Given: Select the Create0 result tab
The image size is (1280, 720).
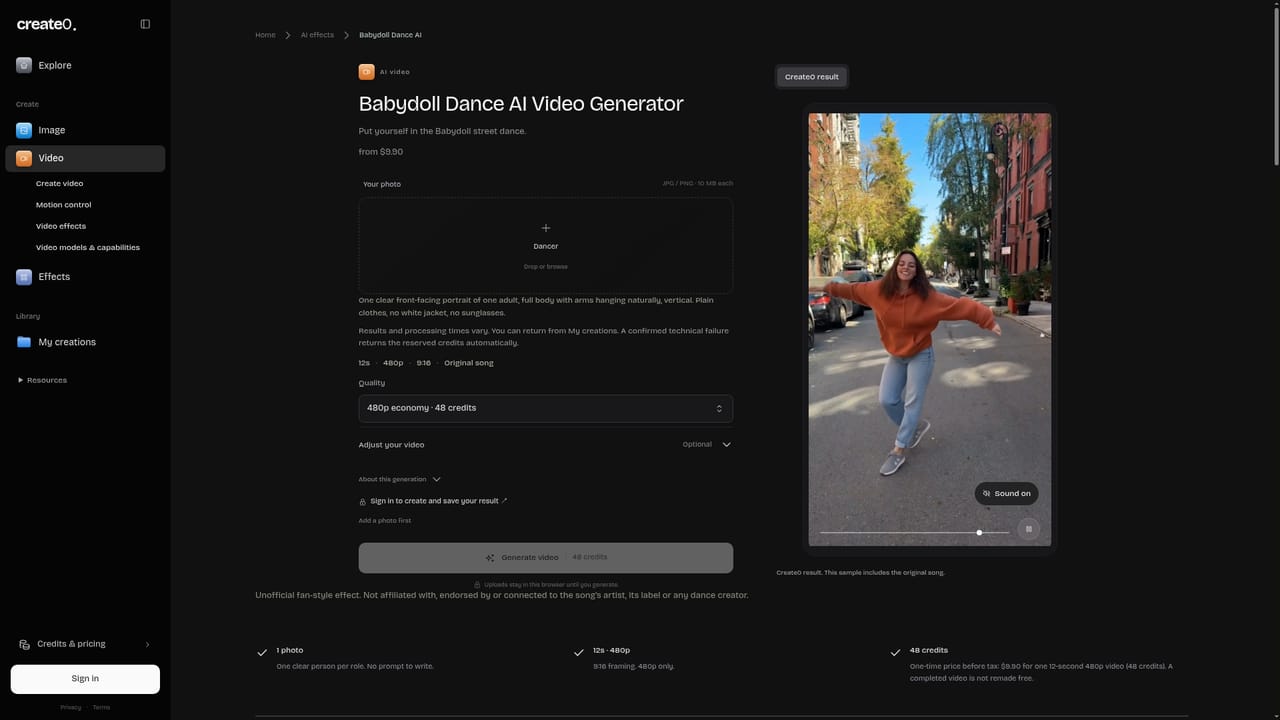Looking at the screenshot, I should 812,77.
